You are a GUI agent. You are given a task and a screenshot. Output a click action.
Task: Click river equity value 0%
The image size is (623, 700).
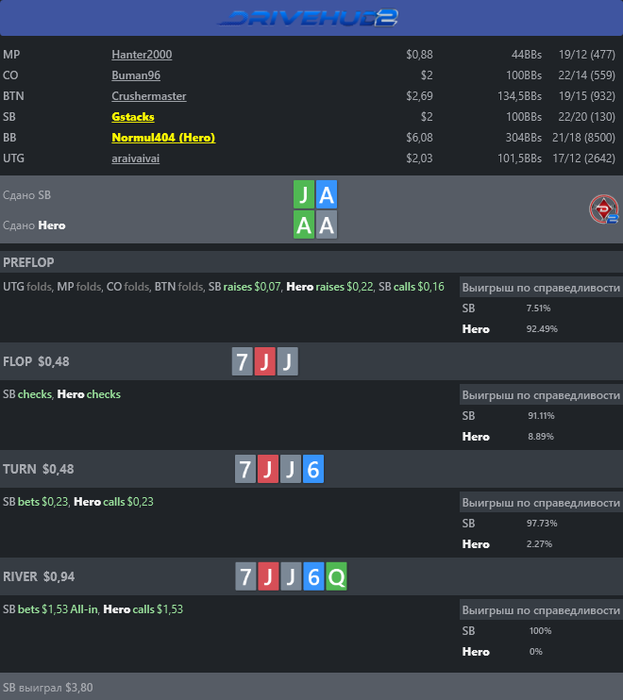(x=536, y=652)
